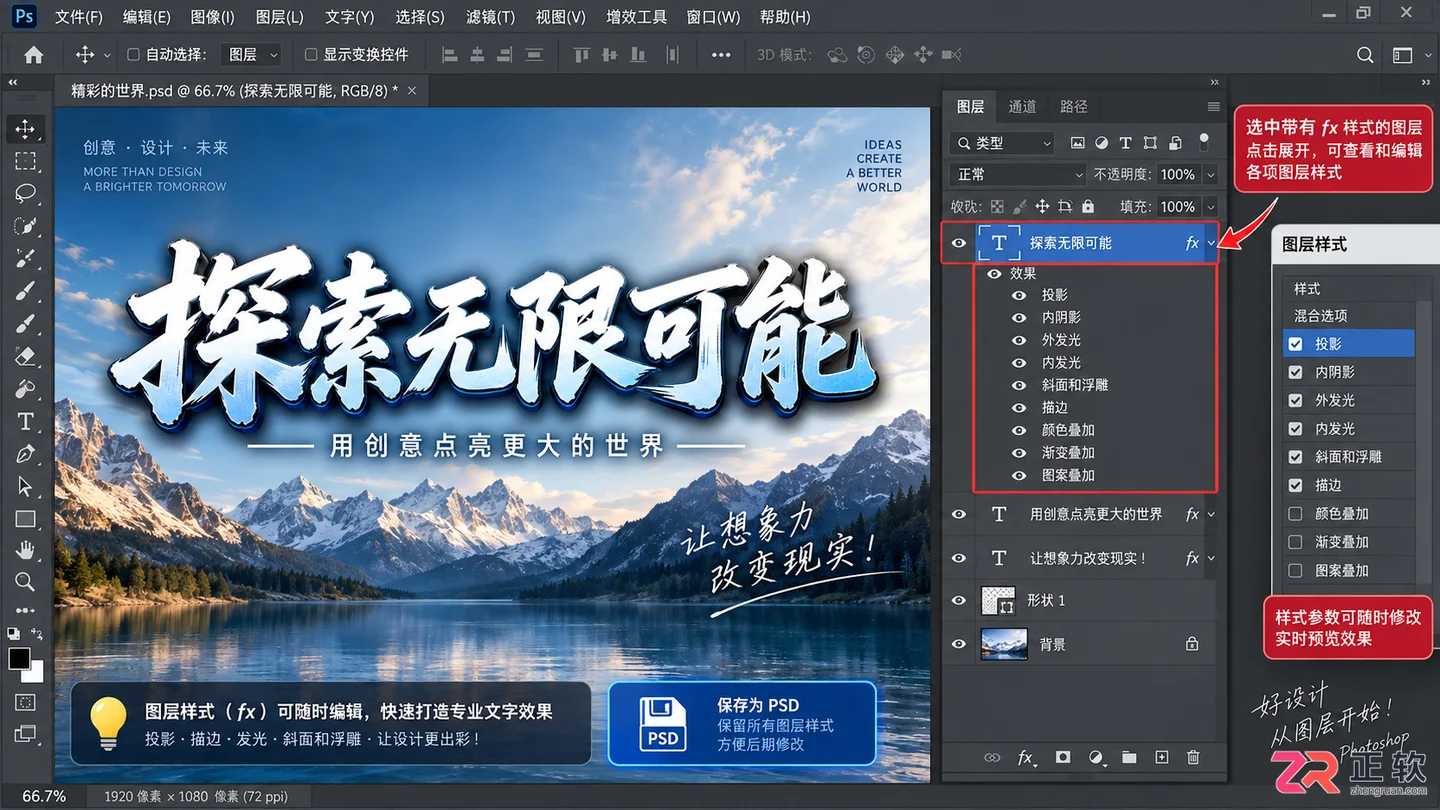Screen dimensions: 1440x810
Task: Open the 不透明度 percentage dropdown arrow
Action: 1211,175
